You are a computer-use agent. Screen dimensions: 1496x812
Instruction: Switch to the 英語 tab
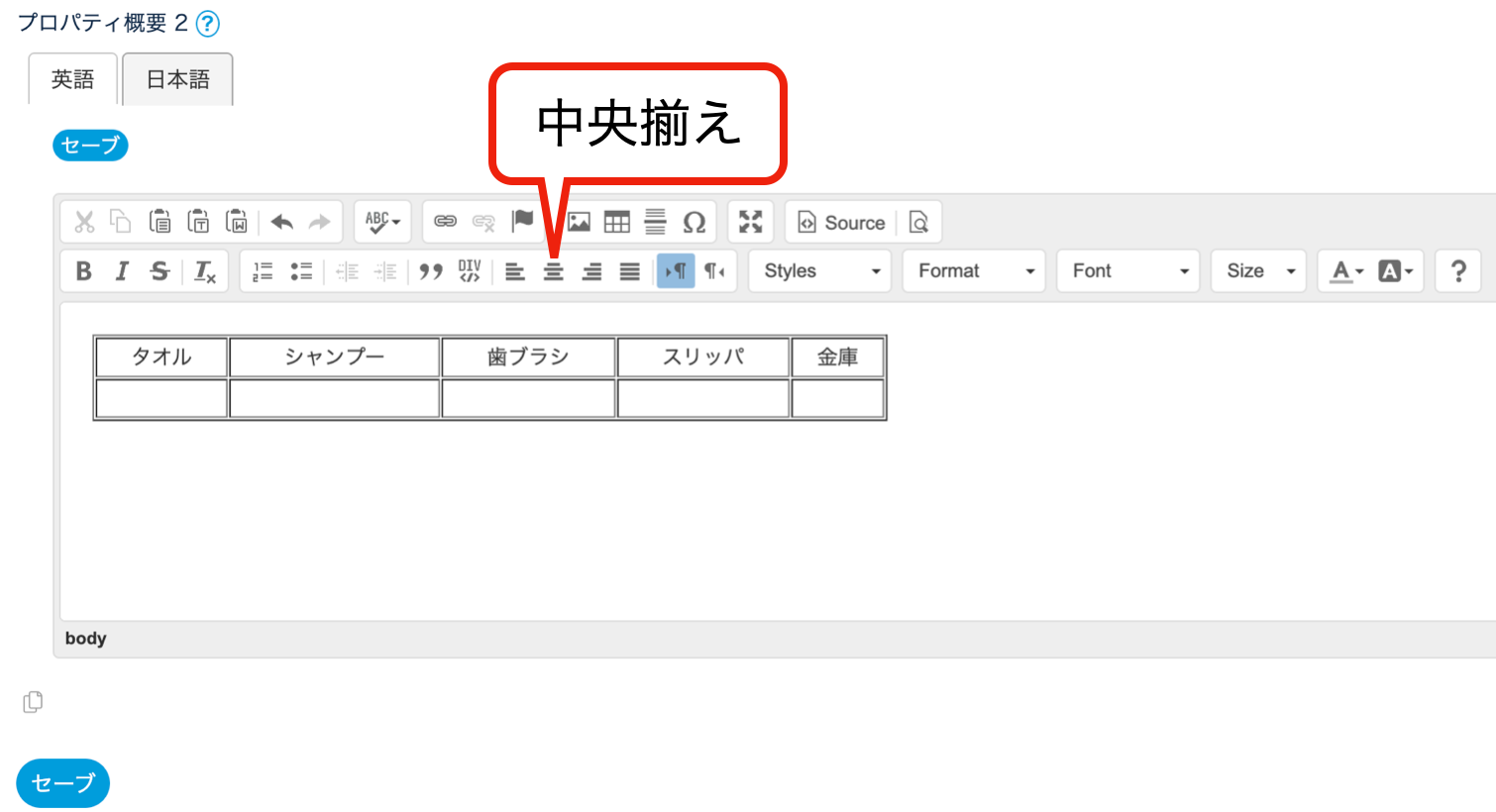[72, 79]
